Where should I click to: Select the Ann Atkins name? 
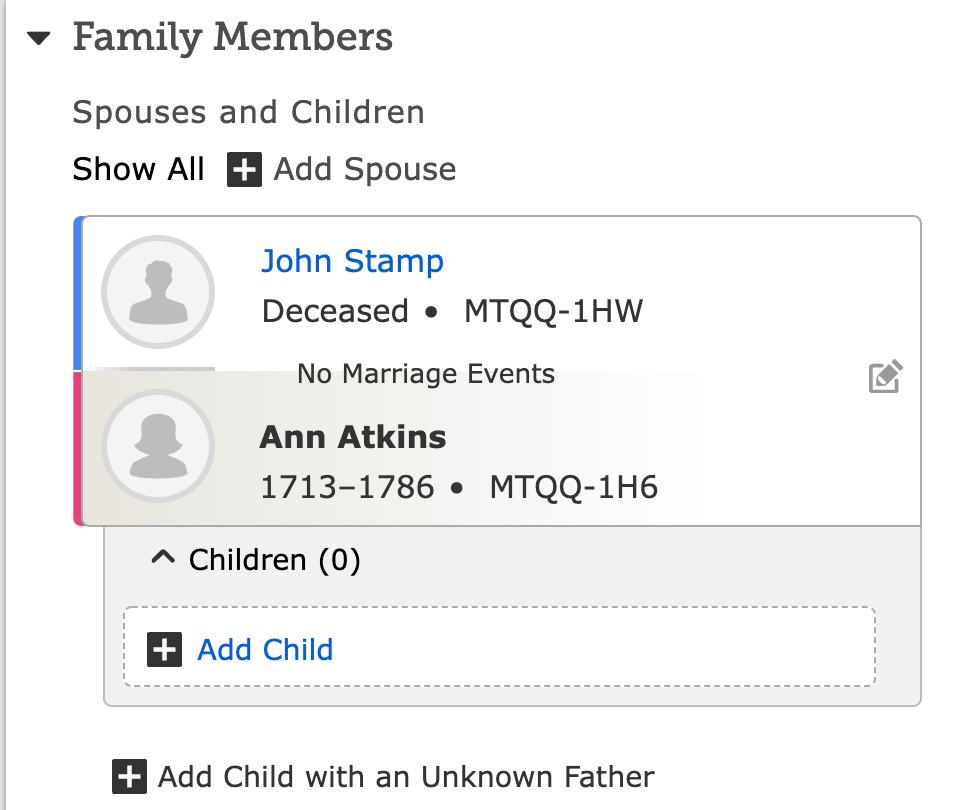(x=353, y=437)
